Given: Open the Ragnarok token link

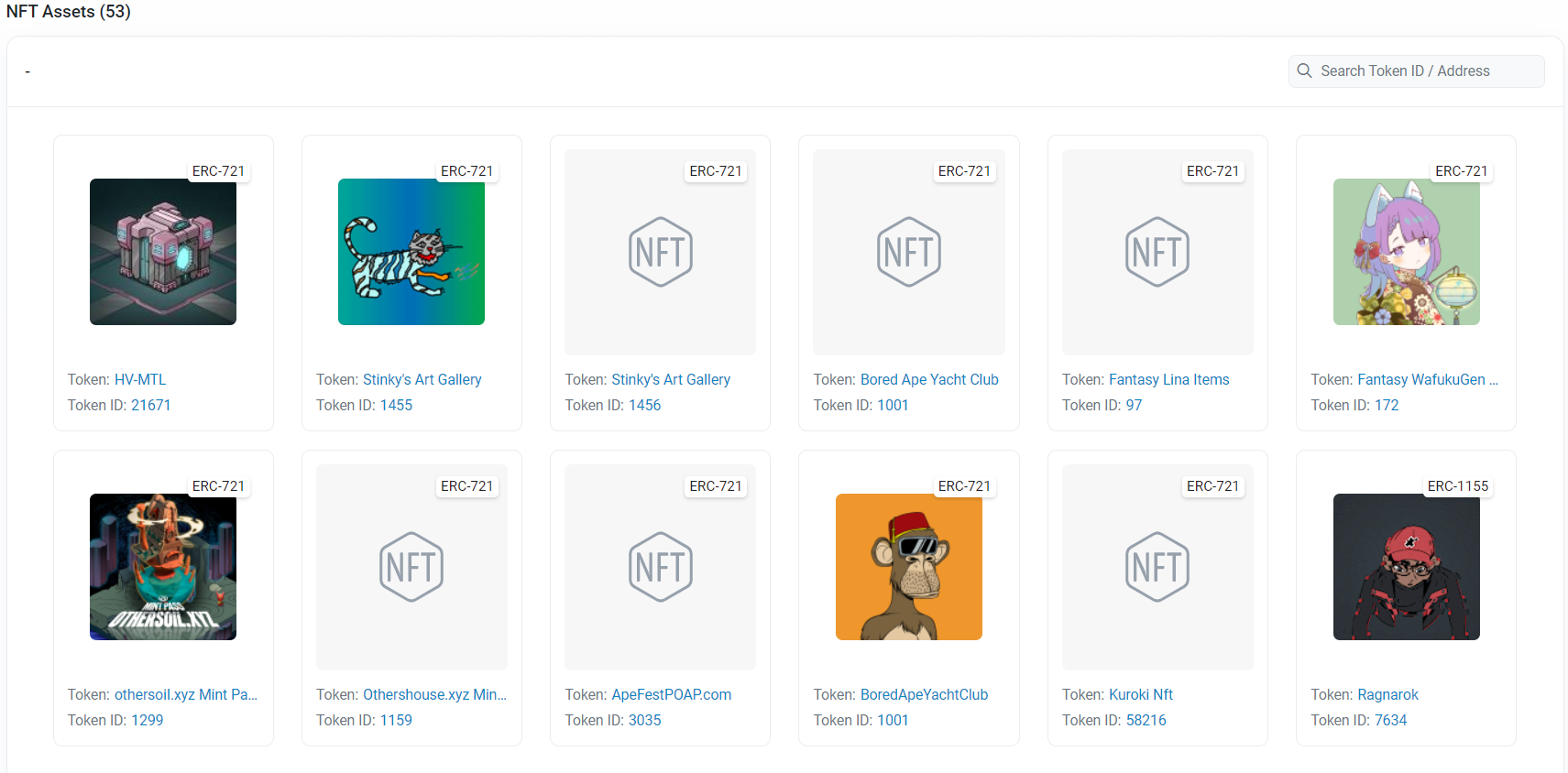Looking at the screenshot, I should coord(1387,694).
